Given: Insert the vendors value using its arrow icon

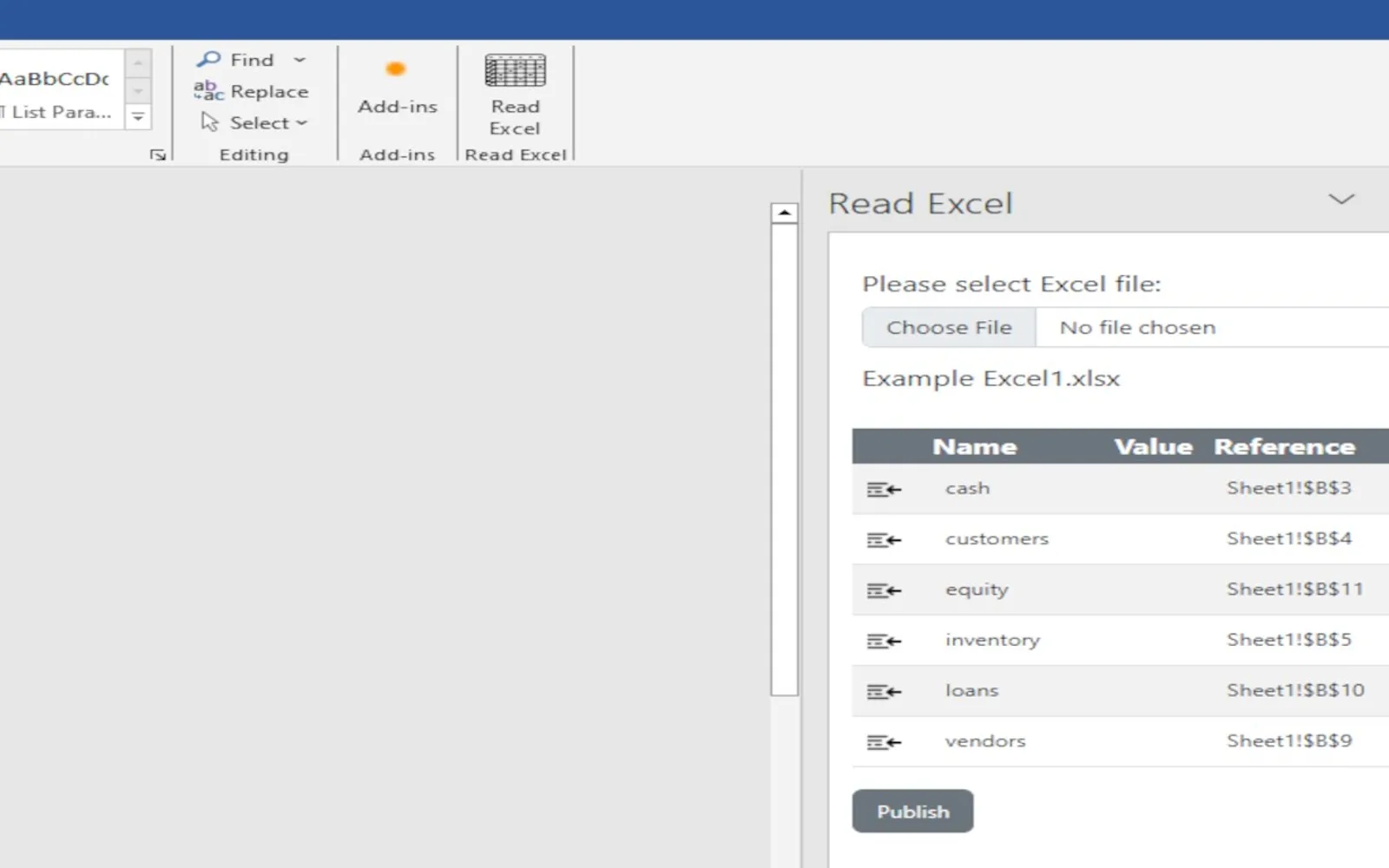Looking at the screenshot, I should click(x=884, y=742).
